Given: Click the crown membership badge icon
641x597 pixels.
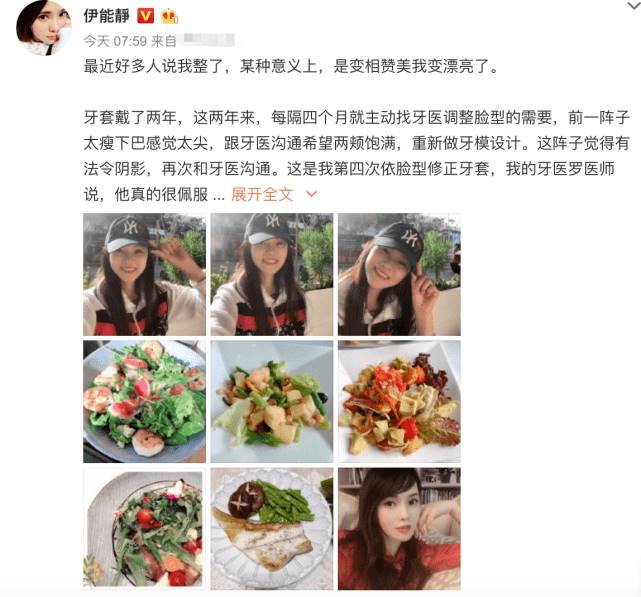Looking at the screenshot, I should click(x=169, y=16).
